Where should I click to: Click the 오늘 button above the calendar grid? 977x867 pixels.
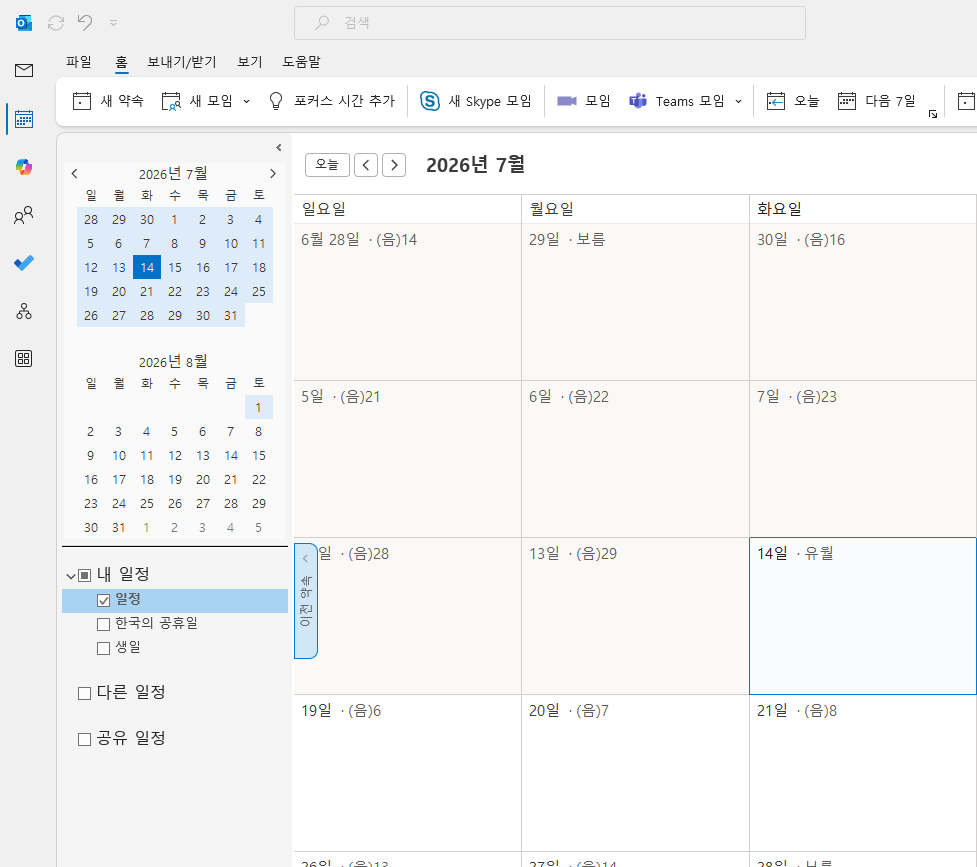(327, 165)
